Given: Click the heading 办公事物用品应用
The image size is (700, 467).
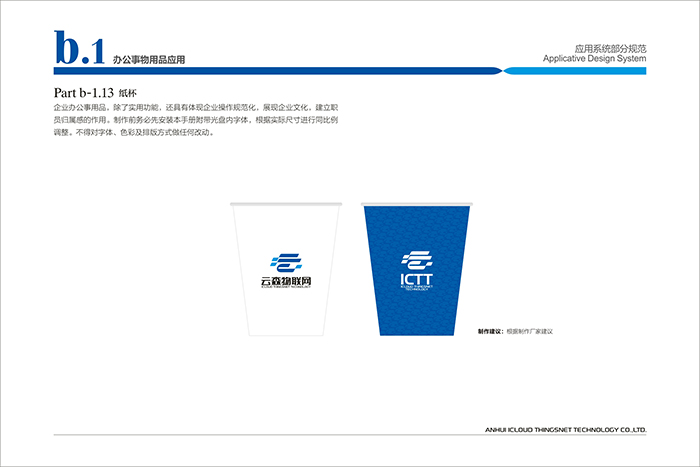Looking at the screenshot, I should pos(149,59).
